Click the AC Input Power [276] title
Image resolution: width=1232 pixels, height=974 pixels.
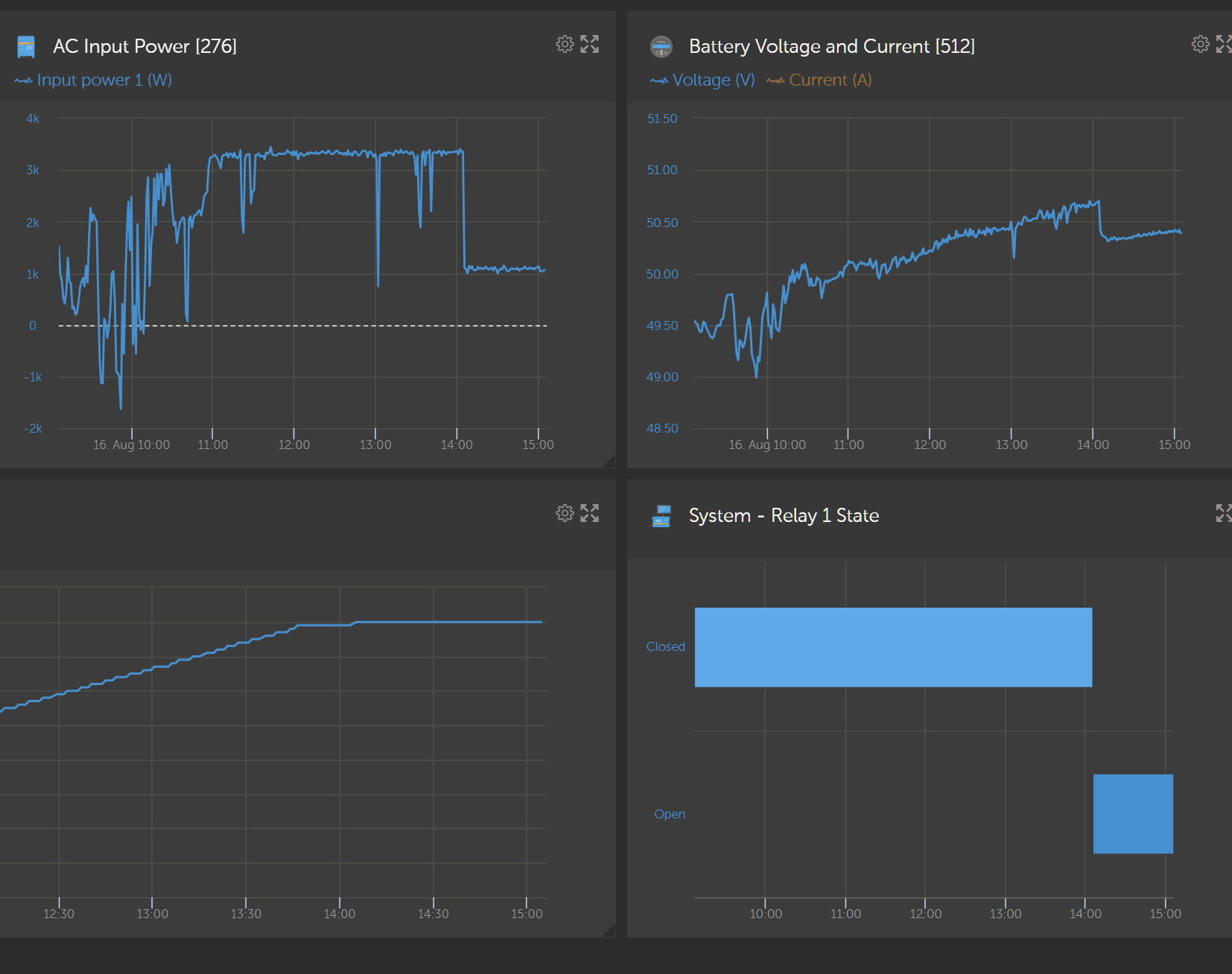145,46
